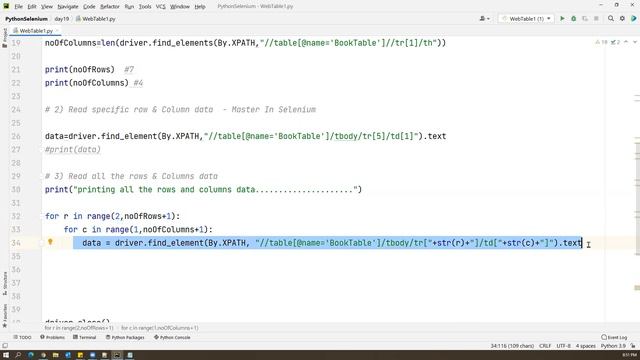
Task: Open the Terminal tool window
Action: [x=84, y=338]
